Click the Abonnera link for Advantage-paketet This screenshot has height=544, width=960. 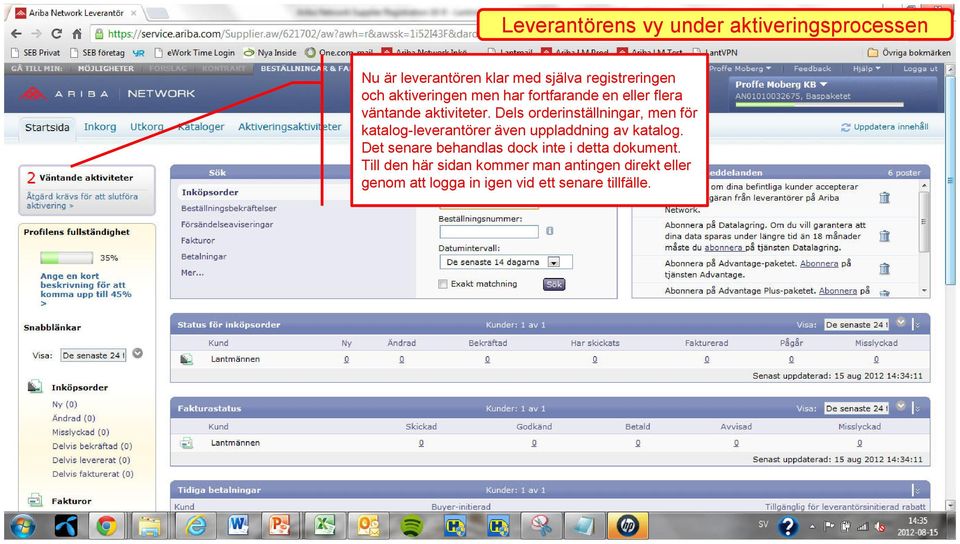tap(819, 263)
